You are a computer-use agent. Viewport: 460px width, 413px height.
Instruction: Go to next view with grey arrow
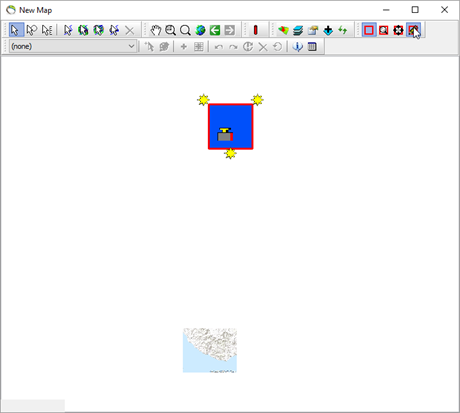pos(230,30)
